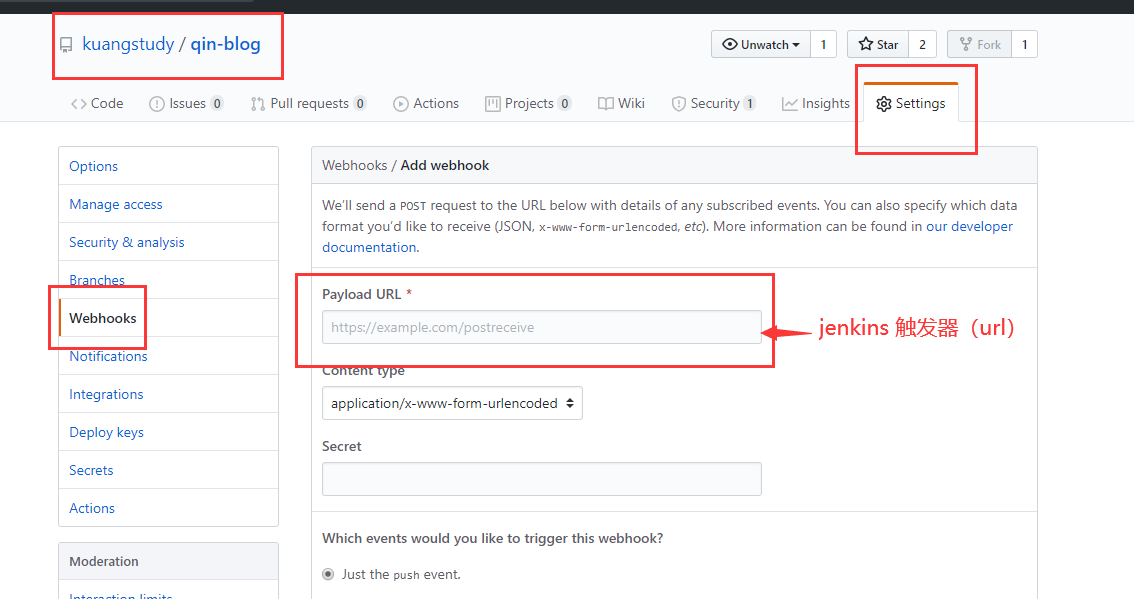This screenshot has height=599, width=1134.
Task: Click the star icon on the Star button
Action: (x=866, y=44)
